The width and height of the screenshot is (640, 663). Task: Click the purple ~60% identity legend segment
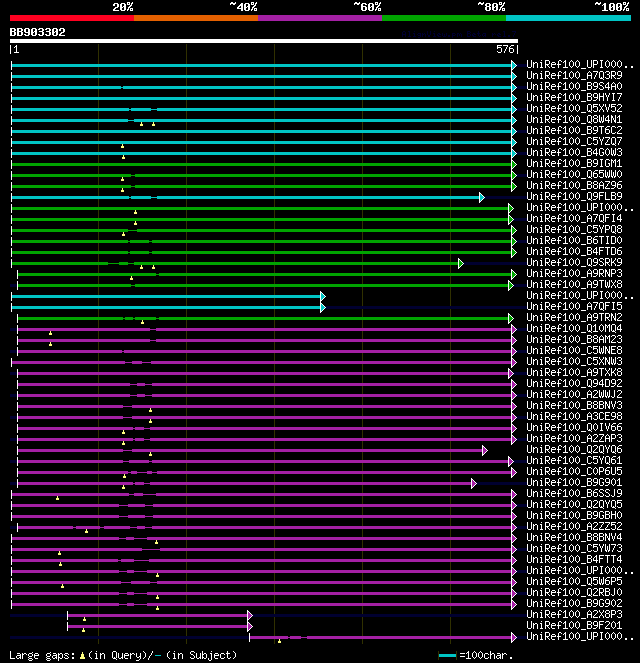coord(320,18)
